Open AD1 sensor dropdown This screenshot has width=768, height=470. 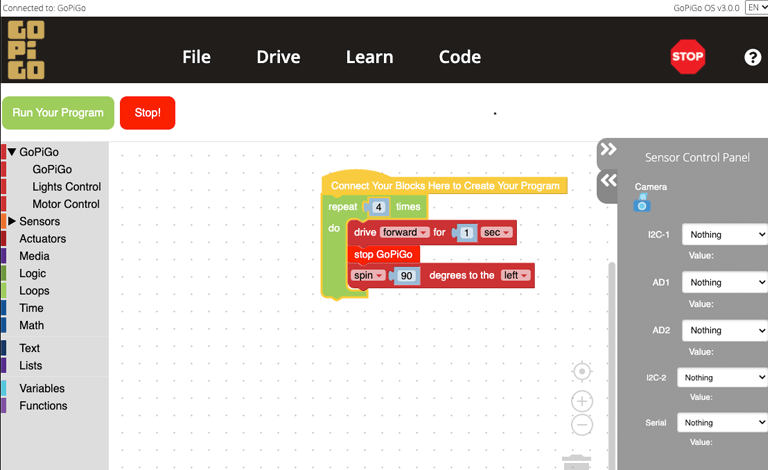[724, 282]
